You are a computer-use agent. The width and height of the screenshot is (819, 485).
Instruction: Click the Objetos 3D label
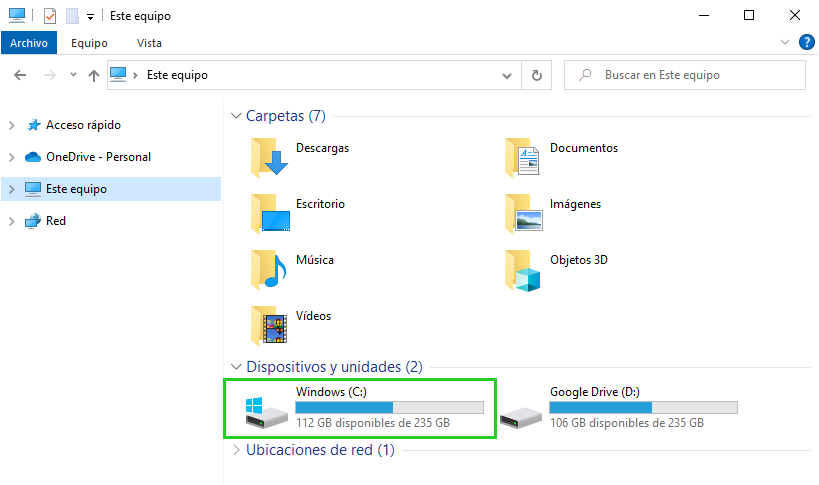tap(579, 260)
